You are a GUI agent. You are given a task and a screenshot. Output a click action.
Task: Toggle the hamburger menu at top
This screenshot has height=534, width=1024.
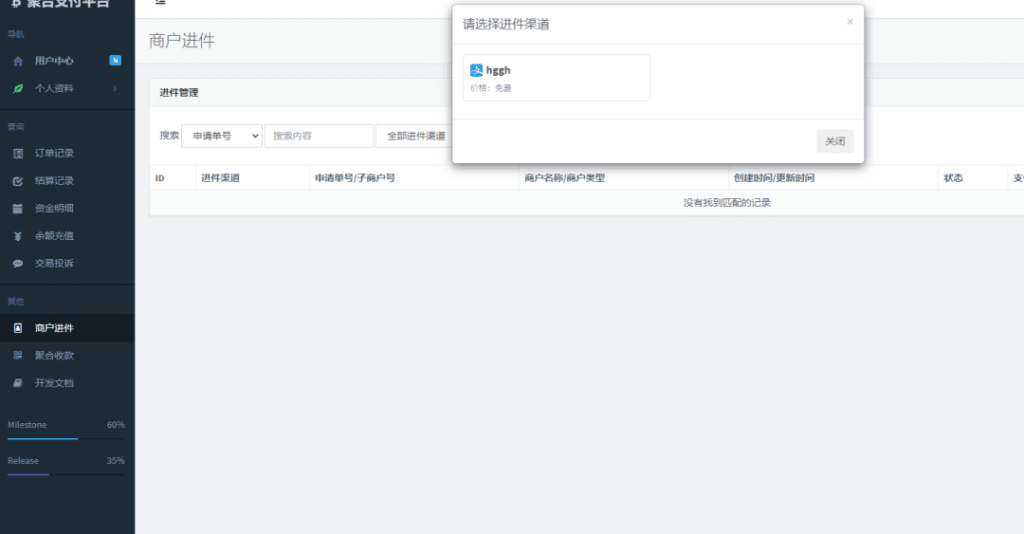[x=160, y=2]
